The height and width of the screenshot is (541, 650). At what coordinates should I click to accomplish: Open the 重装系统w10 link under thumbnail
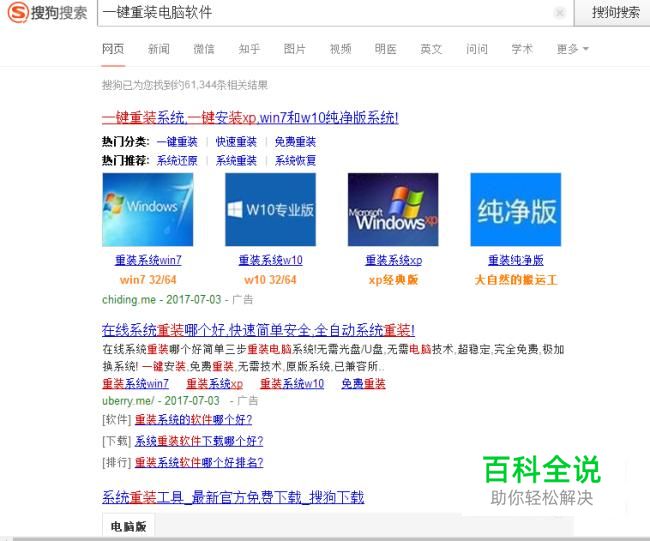[x=270, y=260]
